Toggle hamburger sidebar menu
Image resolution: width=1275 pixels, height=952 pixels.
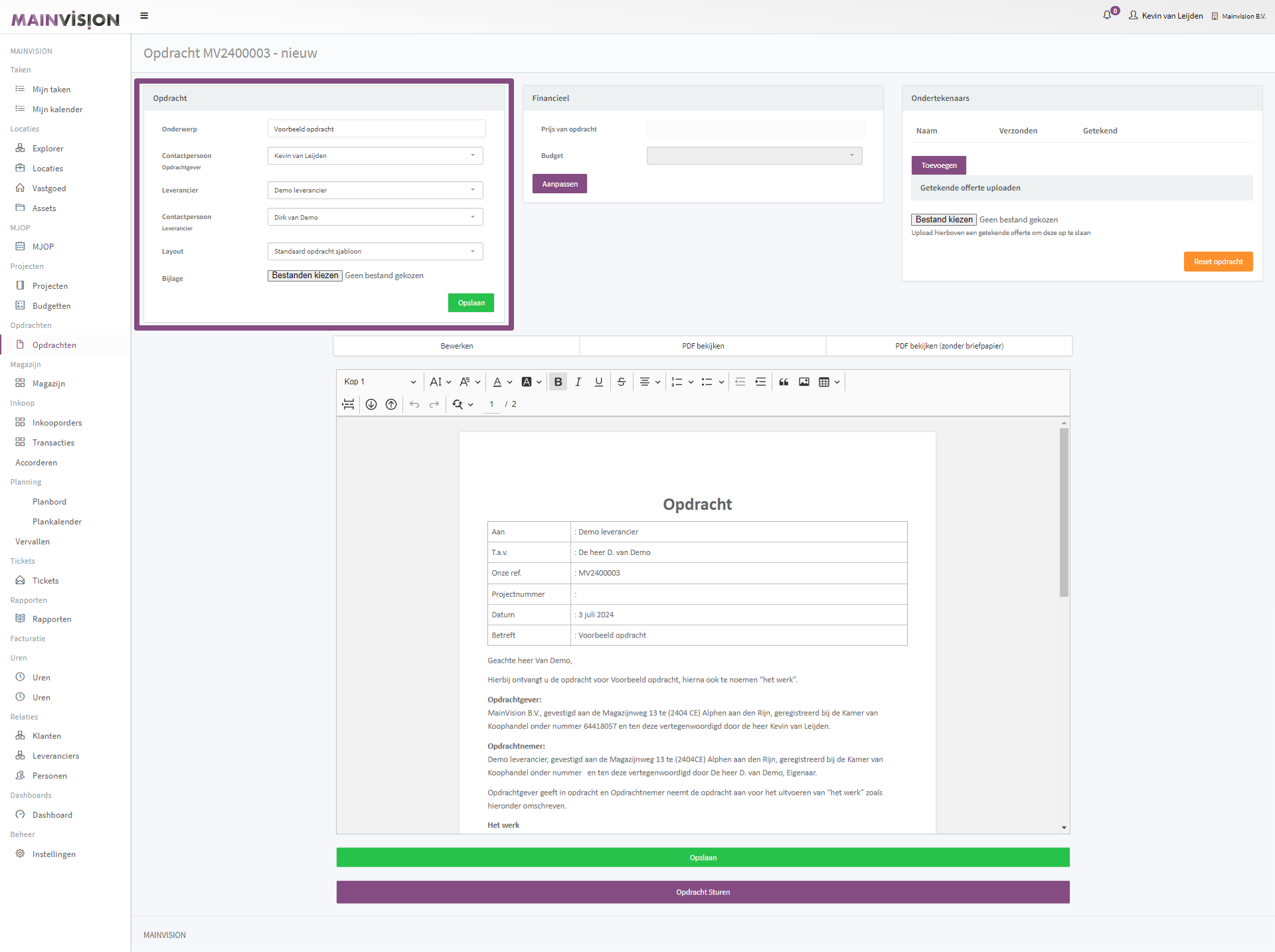point(144,16)
